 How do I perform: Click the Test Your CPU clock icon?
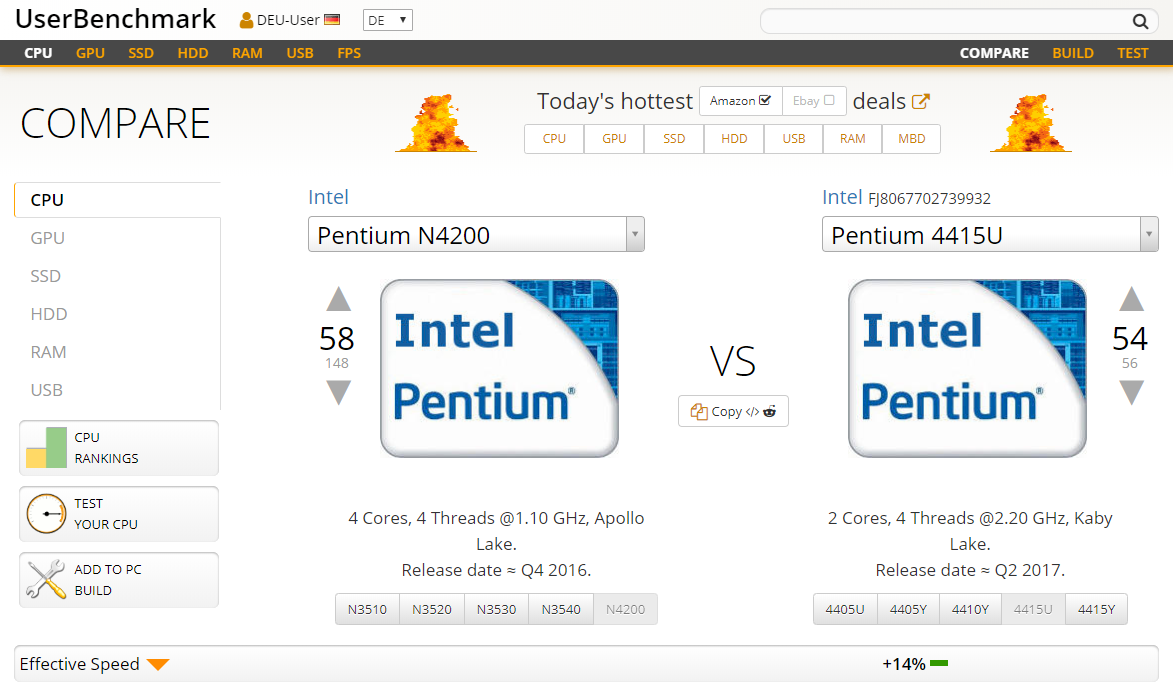[x=46, y=514]
